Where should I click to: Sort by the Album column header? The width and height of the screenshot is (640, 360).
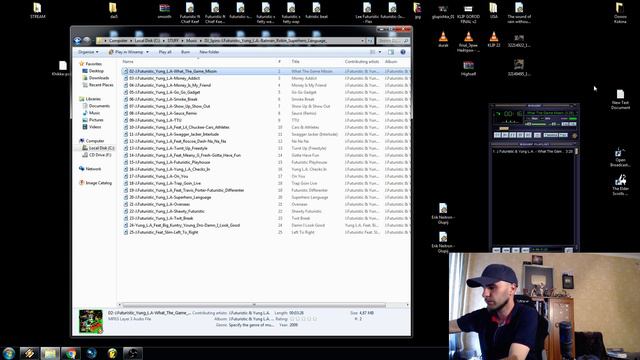(x=391, y=62)
